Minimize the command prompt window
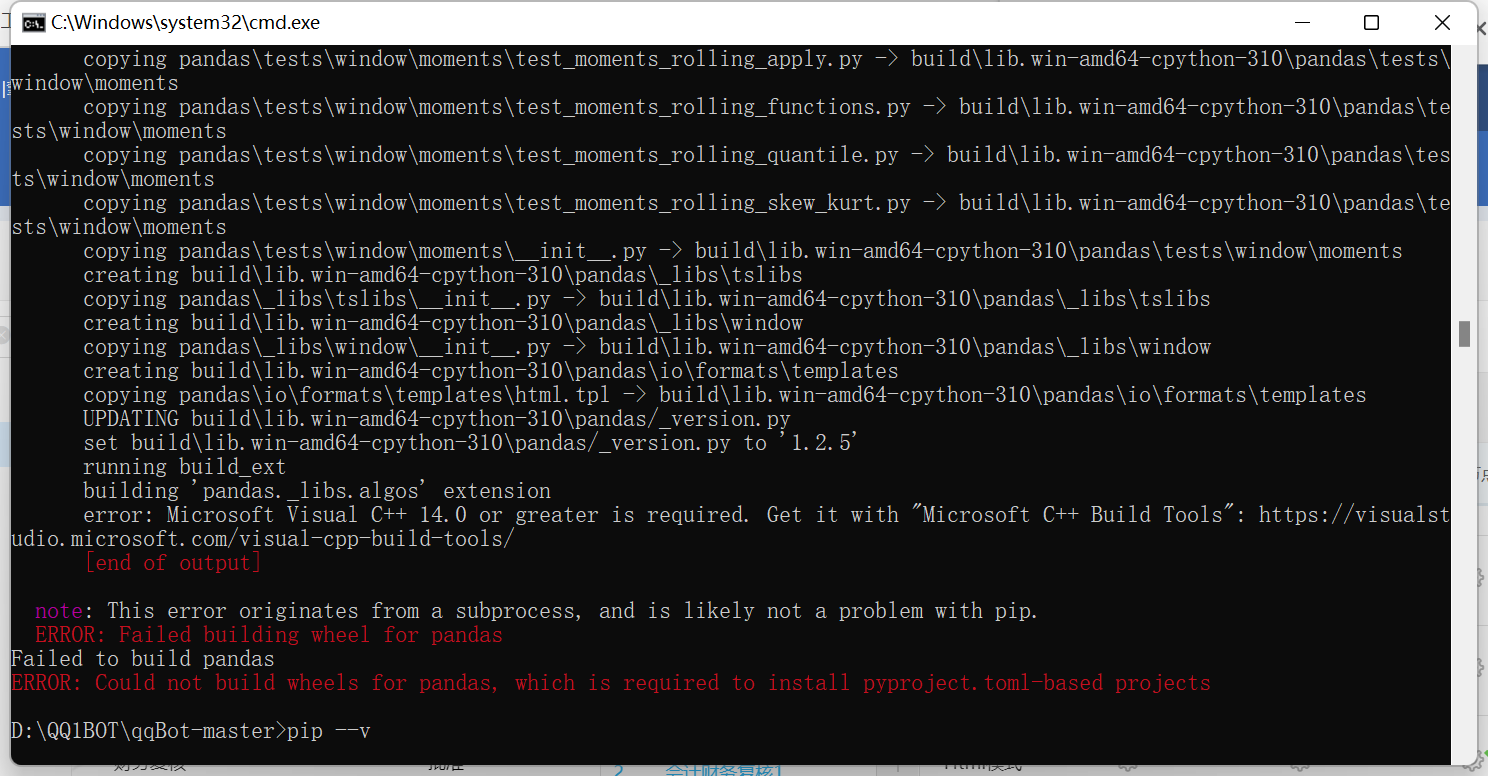 (1302, 21)
